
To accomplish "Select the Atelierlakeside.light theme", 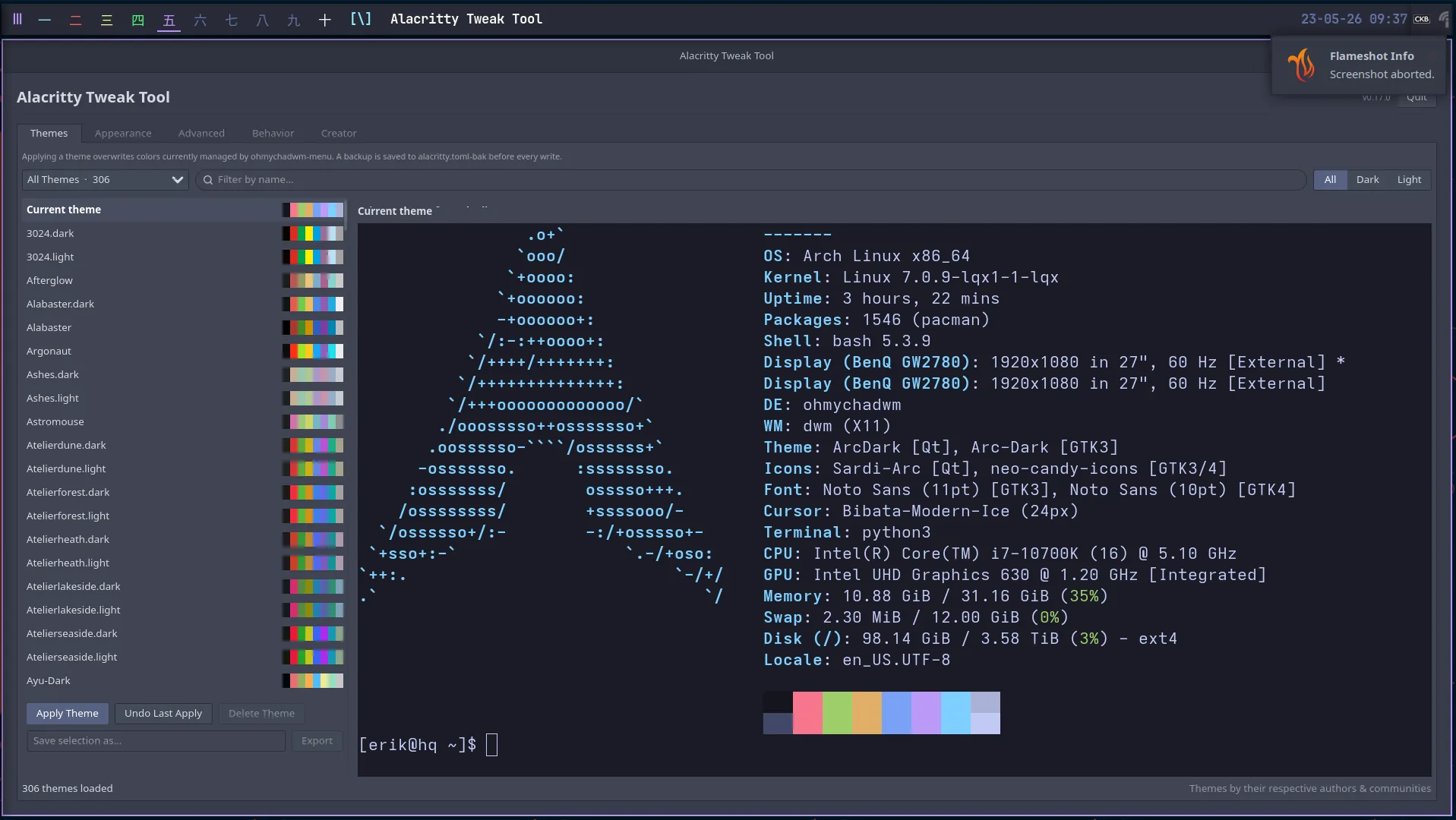I will click(184, 610).
